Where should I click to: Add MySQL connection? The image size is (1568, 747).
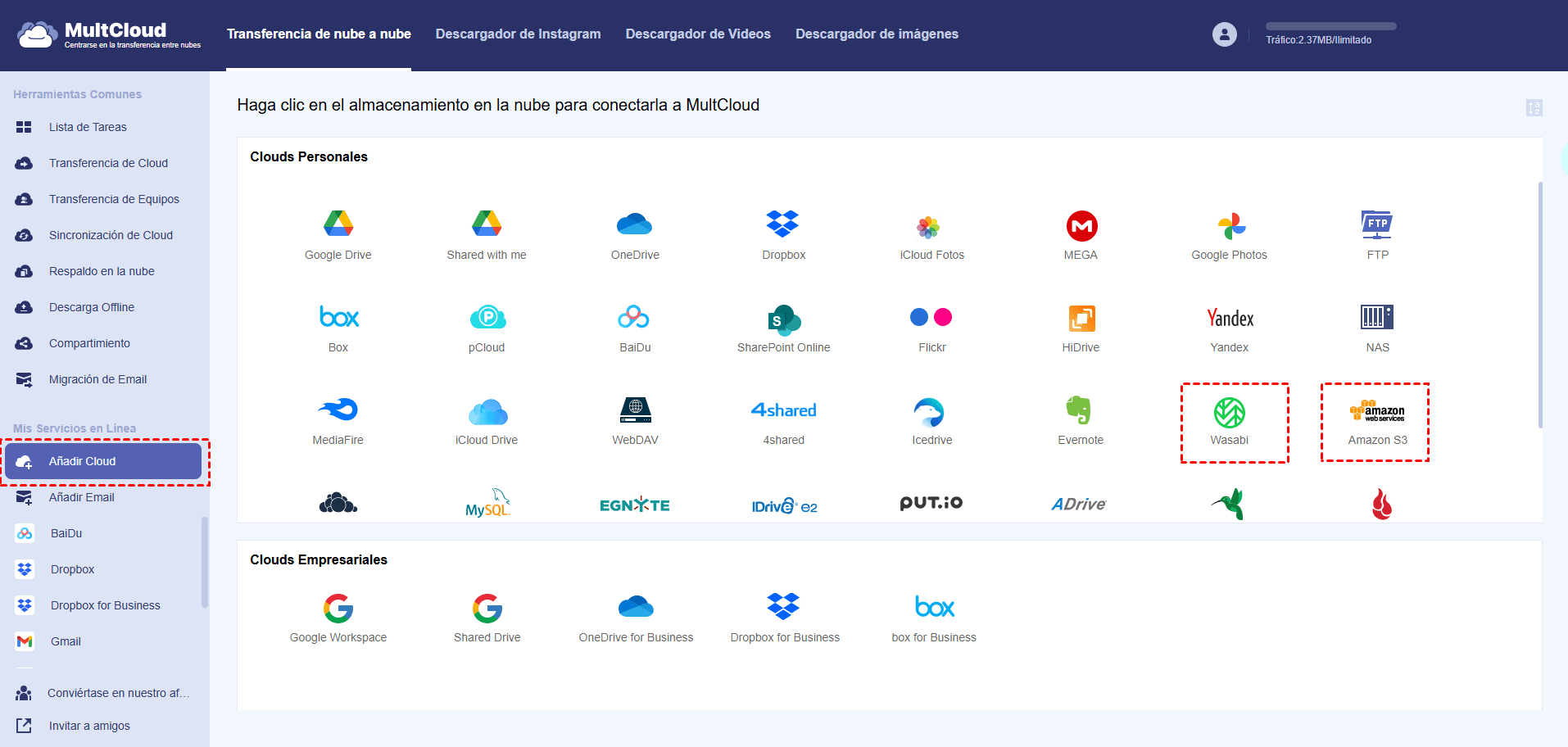(x=487, y=503)
